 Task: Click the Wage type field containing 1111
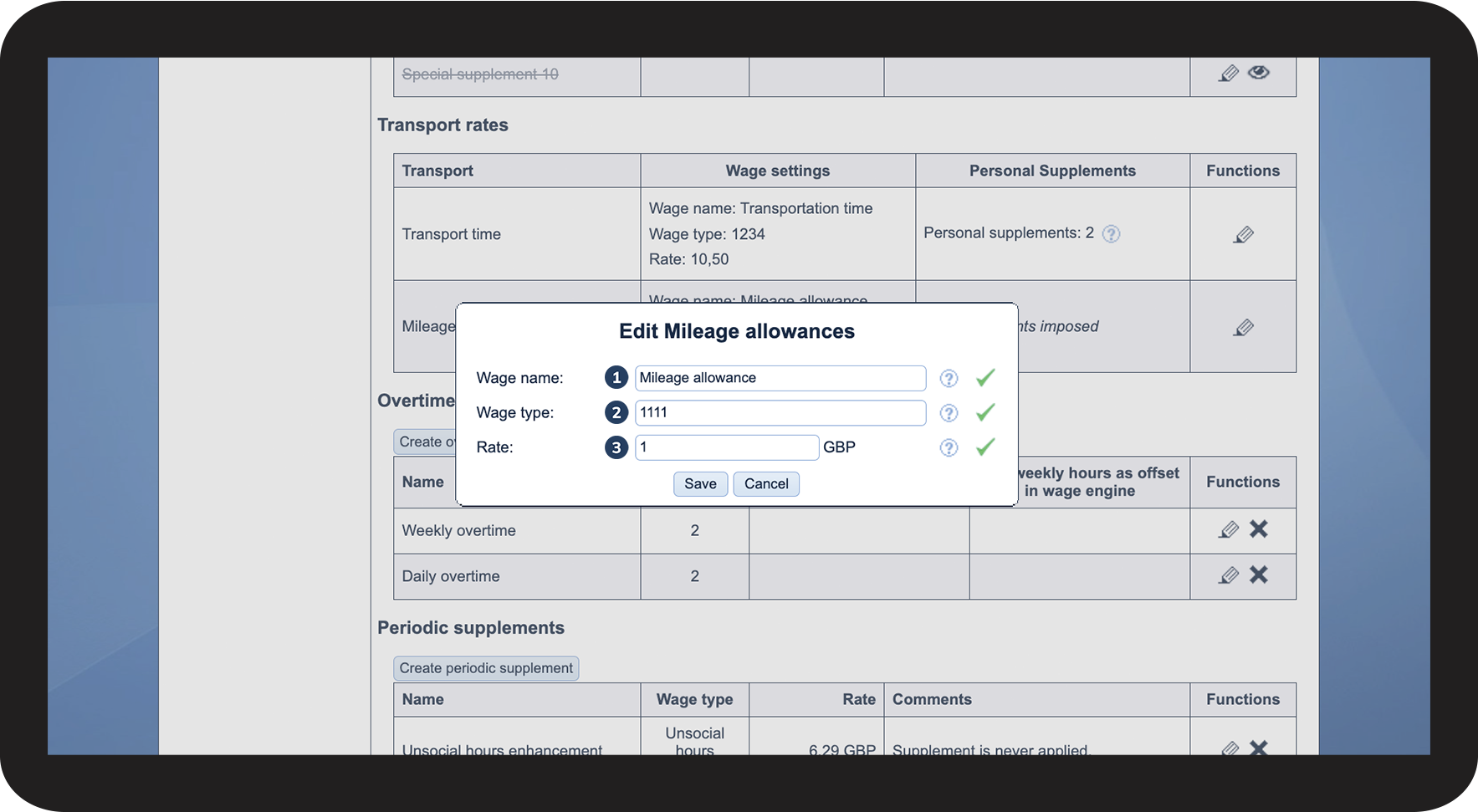click(x=780, y=412)
